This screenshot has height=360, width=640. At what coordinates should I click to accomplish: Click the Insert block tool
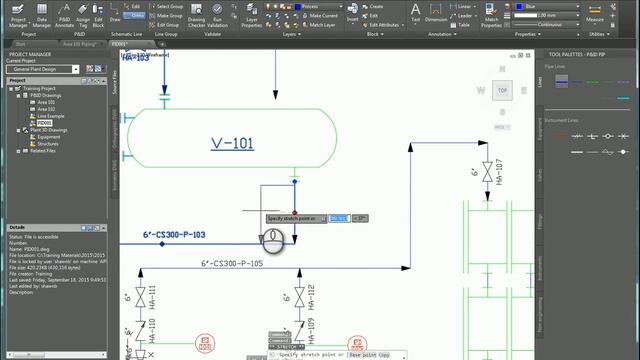pos(352,13)
